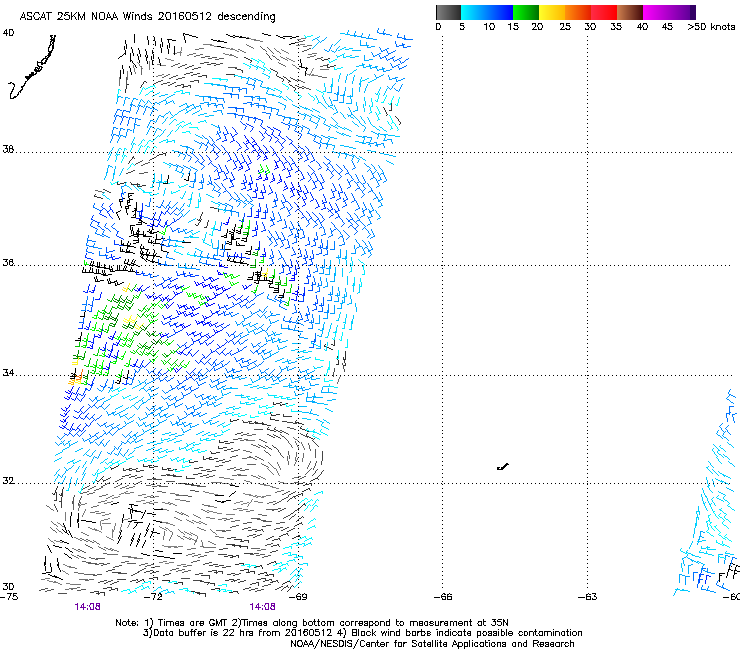Click the longitude label '-69'
Screen dimensions: 740x650
point(298,597)
